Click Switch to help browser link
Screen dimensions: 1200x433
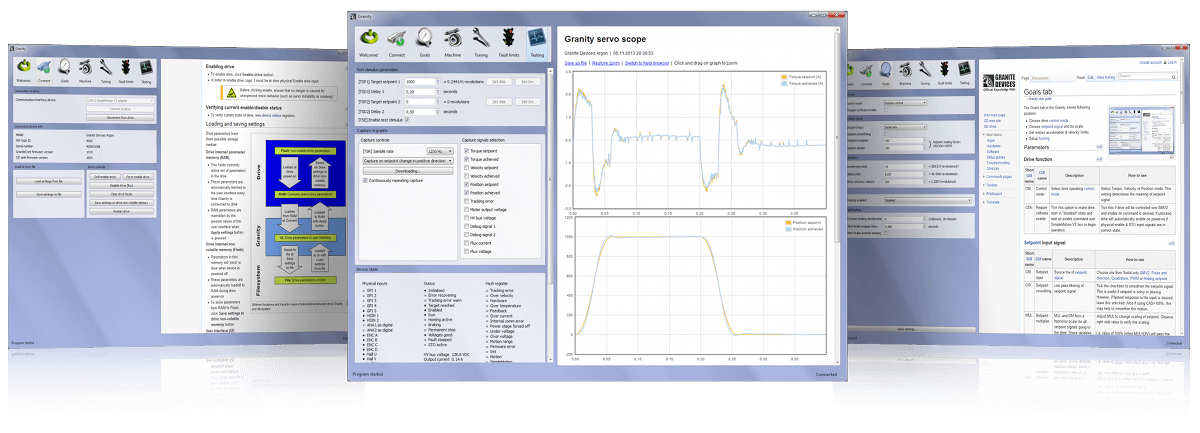tap(646, 62)
